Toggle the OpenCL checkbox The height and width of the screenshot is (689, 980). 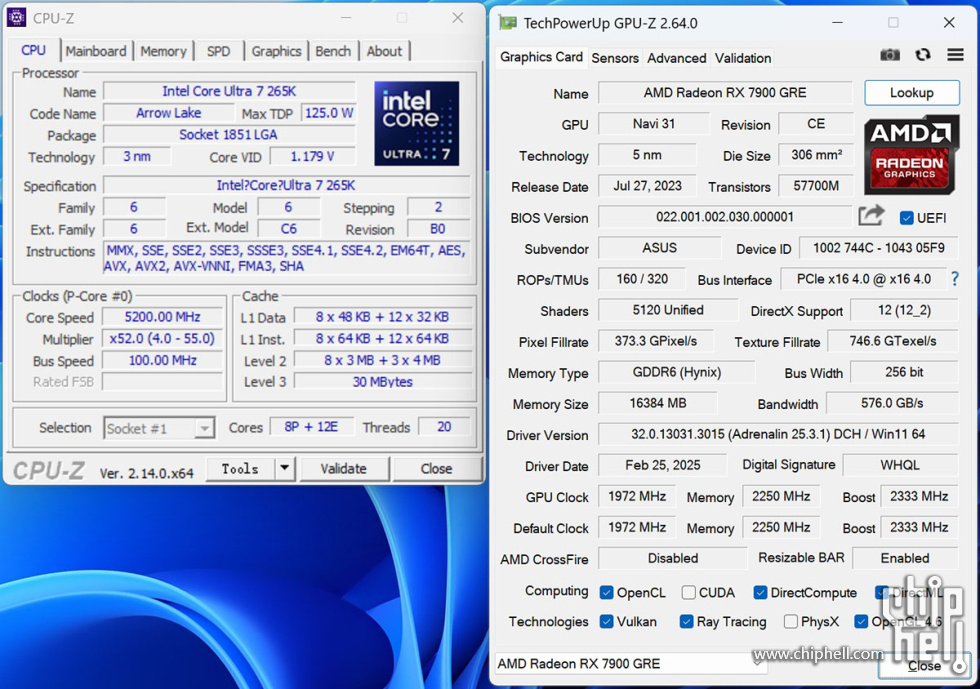pyautogui.click(x=606, y=592)
